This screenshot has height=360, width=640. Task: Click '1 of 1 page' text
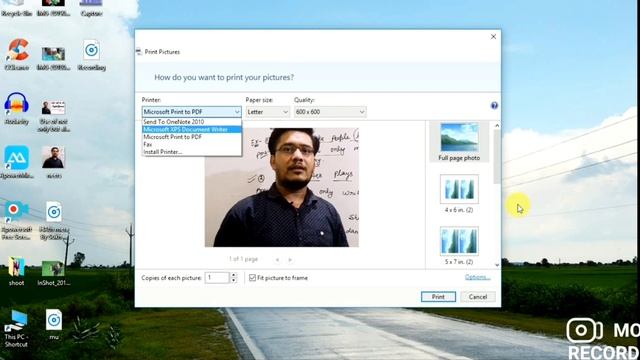tap(243, 259)
